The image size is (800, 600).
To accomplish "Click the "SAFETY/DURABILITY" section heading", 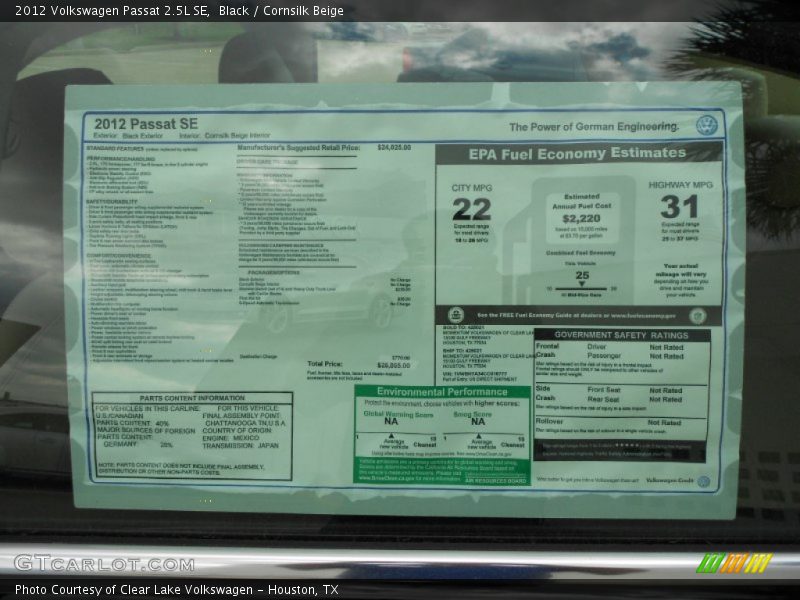I will click(x=112, y=202).
